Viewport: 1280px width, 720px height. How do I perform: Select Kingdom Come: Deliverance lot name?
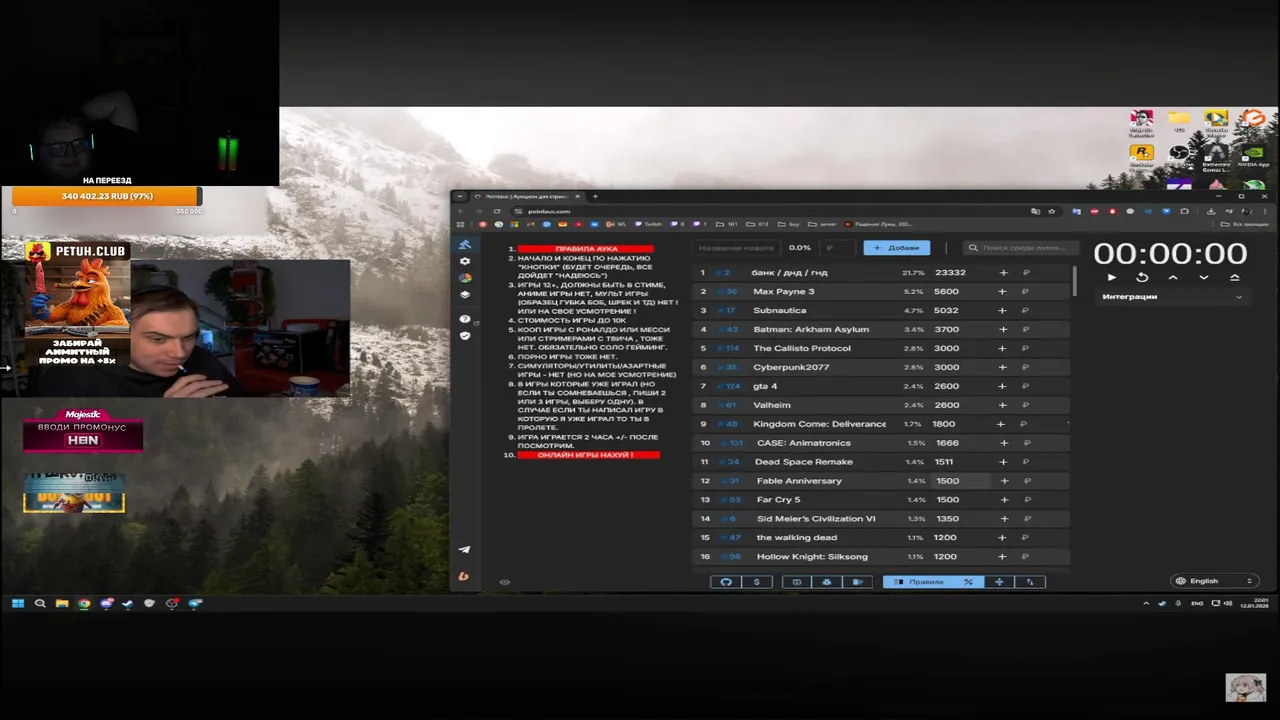(x=820, y=424)
